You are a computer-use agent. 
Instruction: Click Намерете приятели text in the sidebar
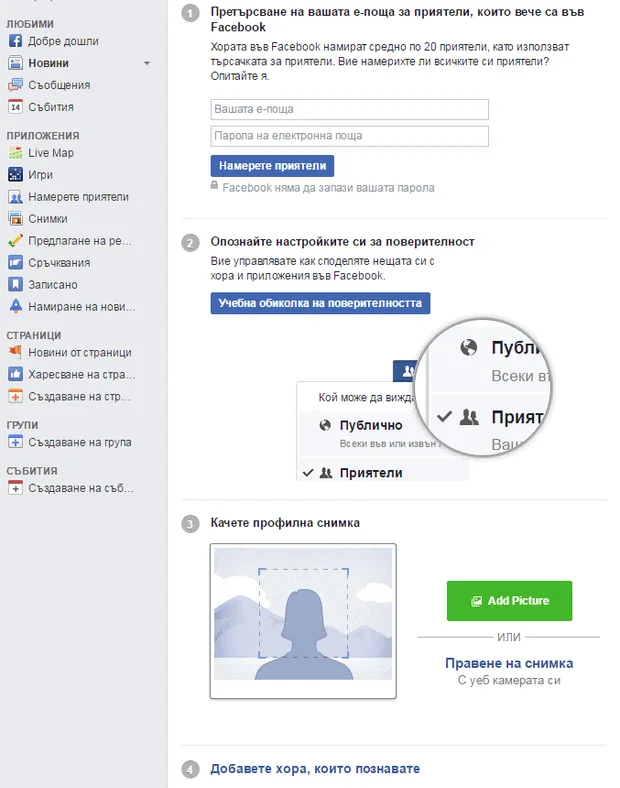(78, 197)
